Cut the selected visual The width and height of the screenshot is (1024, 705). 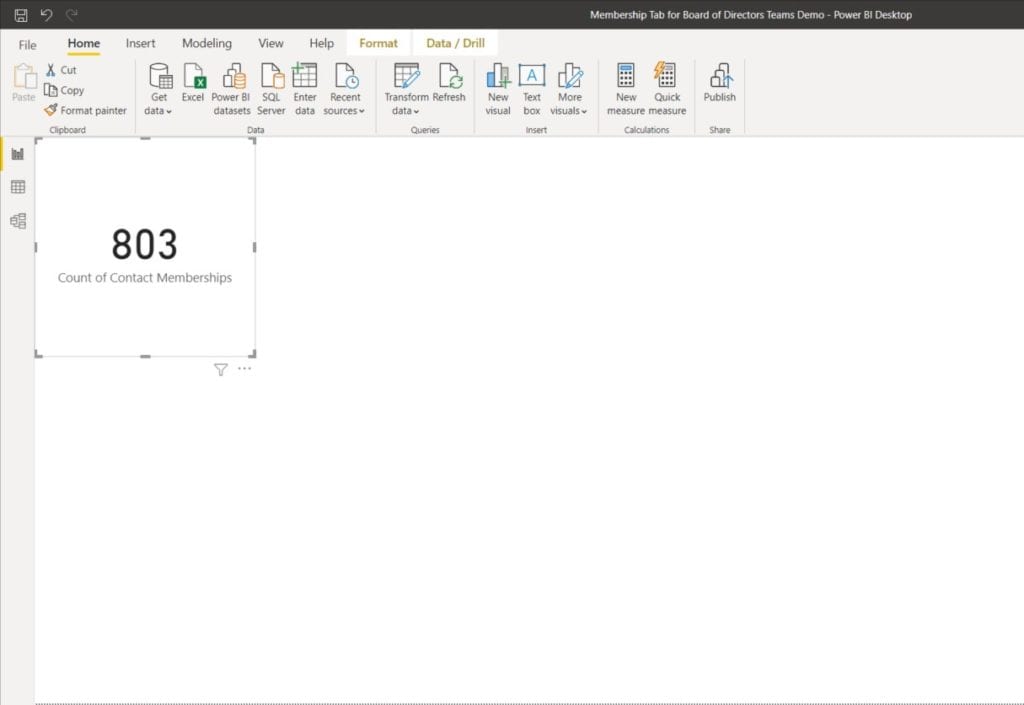coord(61,70)
